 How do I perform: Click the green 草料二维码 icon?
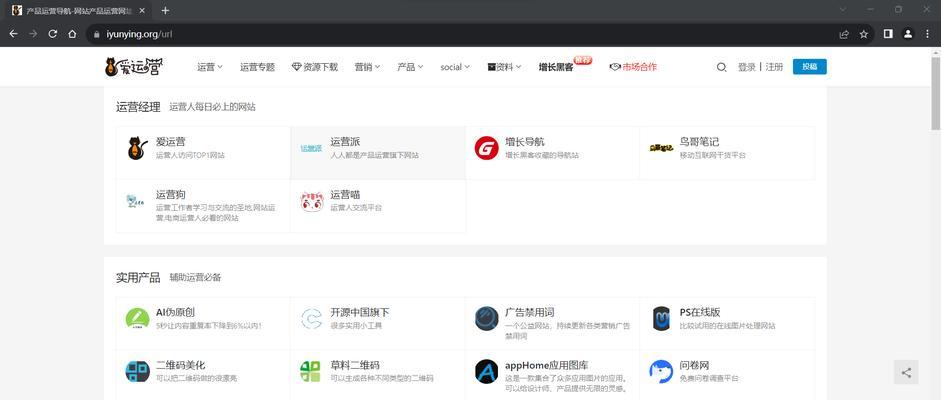point(310,372)
